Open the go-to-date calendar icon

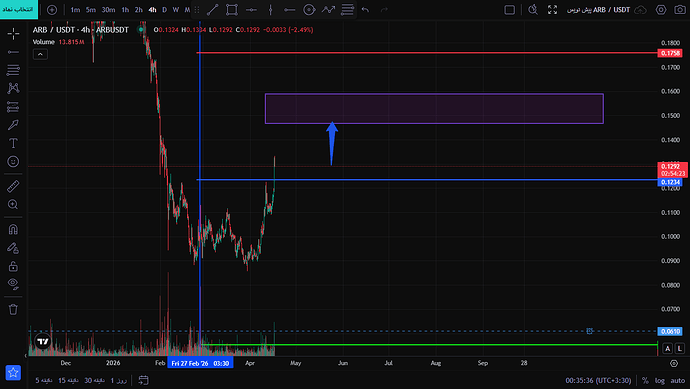click(x=143, y=380)
